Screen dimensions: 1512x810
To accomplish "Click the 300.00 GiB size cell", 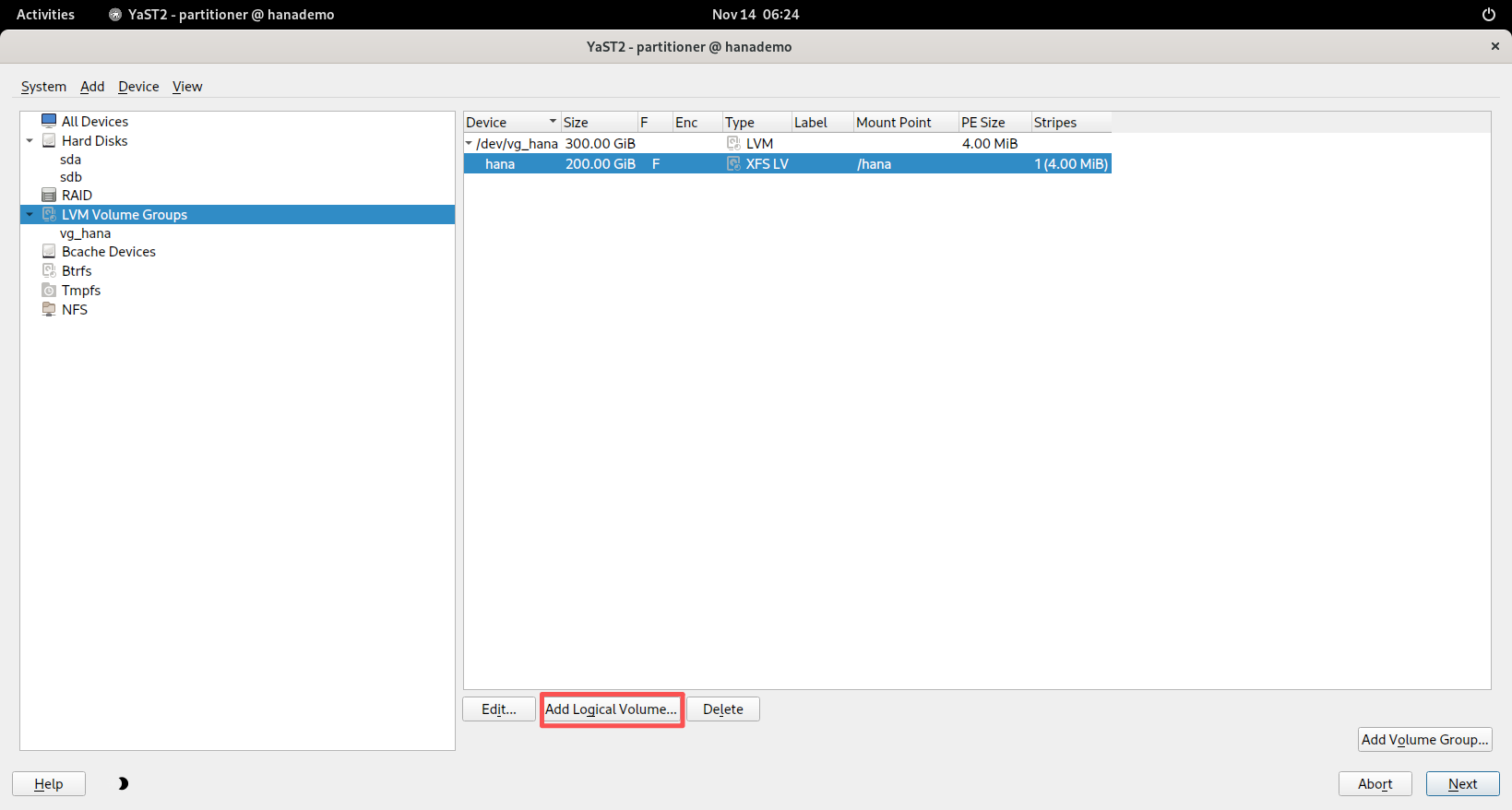I will pyautogui.click(x=601, y=144).
